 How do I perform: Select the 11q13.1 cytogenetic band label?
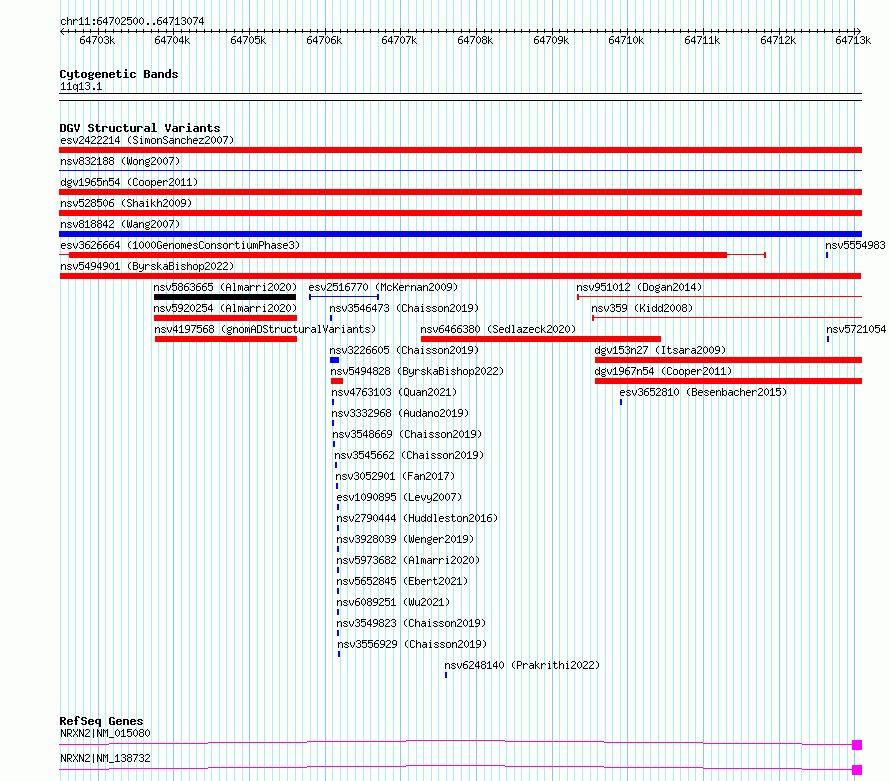coord(81,86)
